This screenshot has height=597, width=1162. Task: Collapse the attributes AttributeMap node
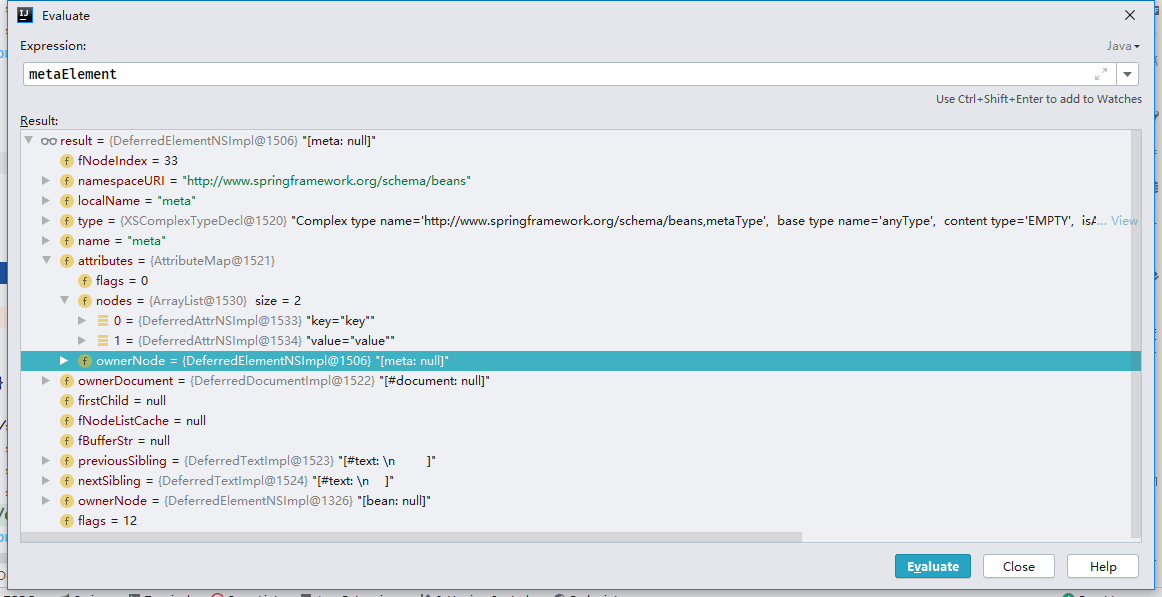pyautogui.click(x=46, y=261)
